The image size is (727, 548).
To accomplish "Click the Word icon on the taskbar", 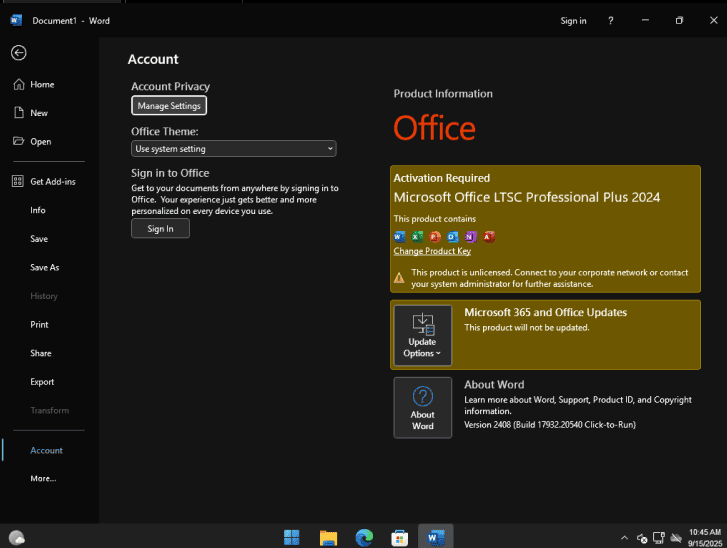I will click(436, 537).
